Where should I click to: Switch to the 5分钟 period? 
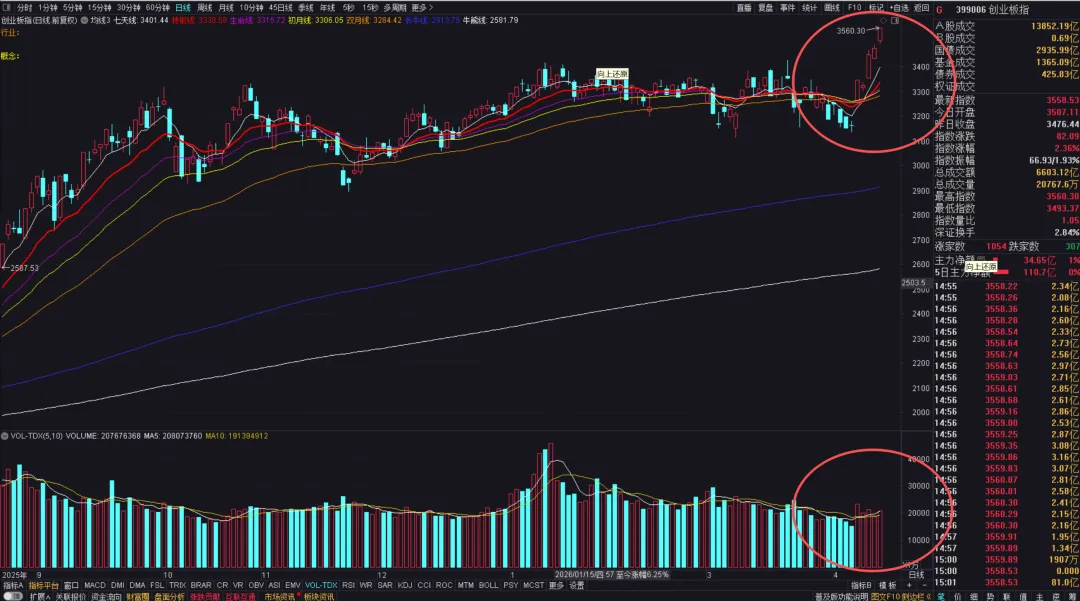click(x=72, y=8)
